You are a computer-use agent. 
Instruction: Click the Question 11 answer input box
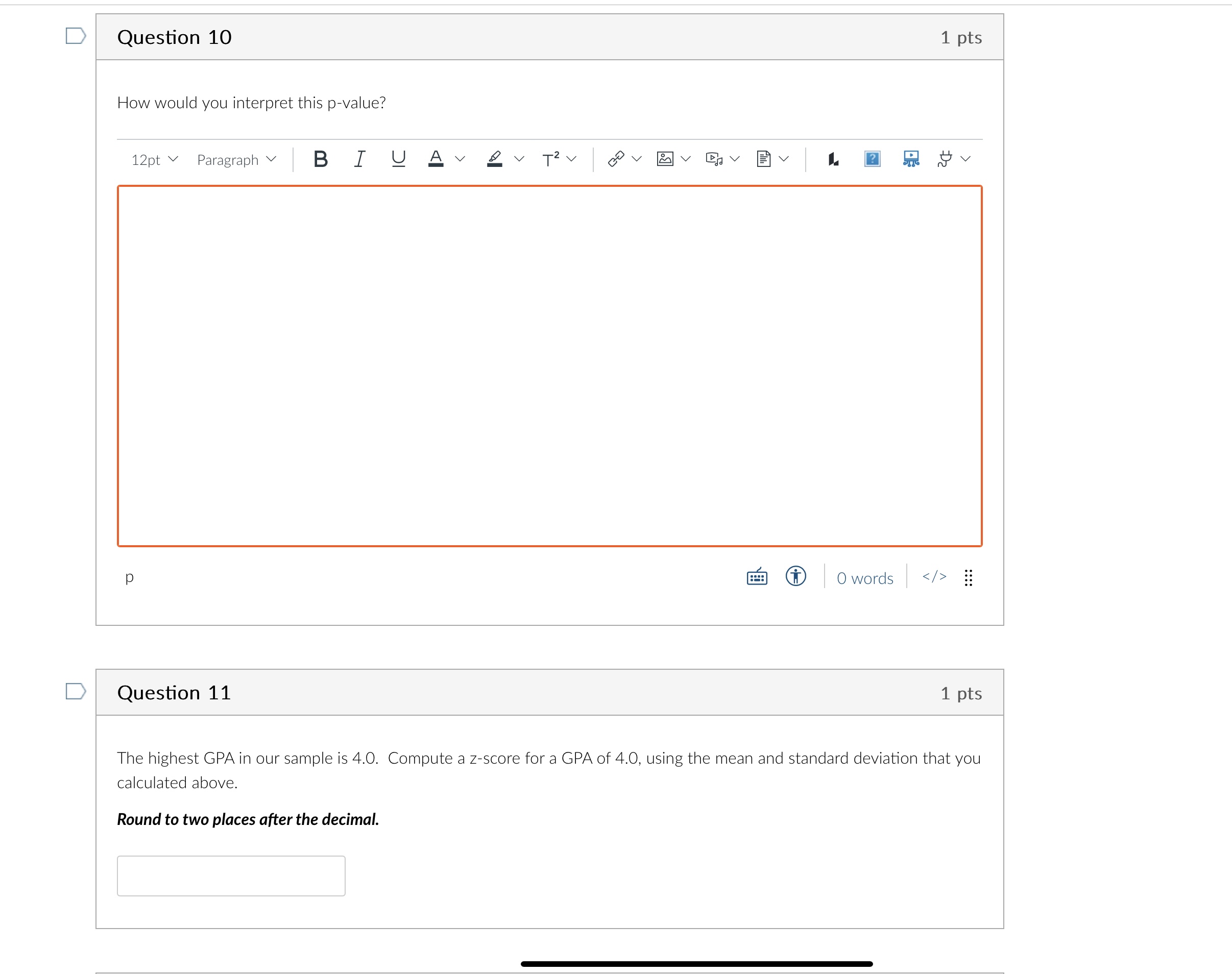pos(231,875)
